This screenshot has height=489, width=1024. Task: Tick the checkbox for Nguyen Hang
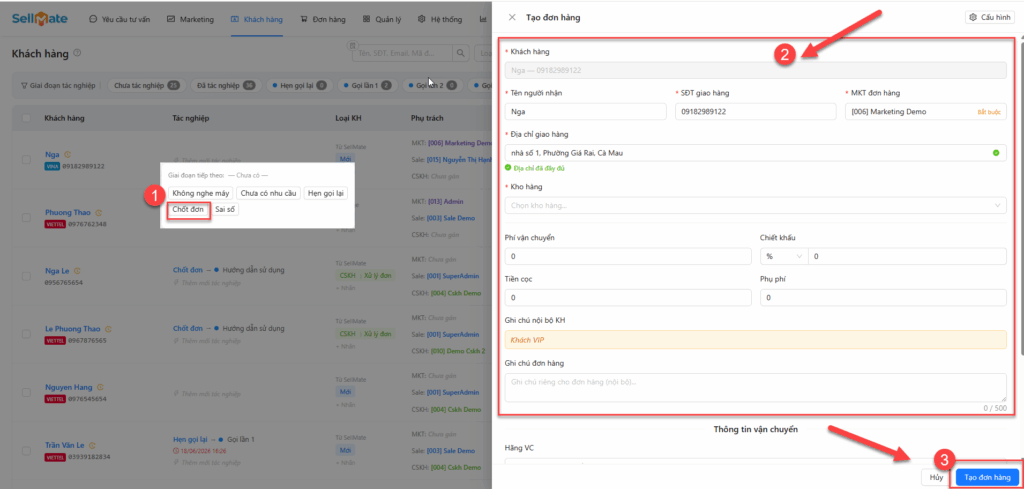pyautogui.click(x=27, y=392)
